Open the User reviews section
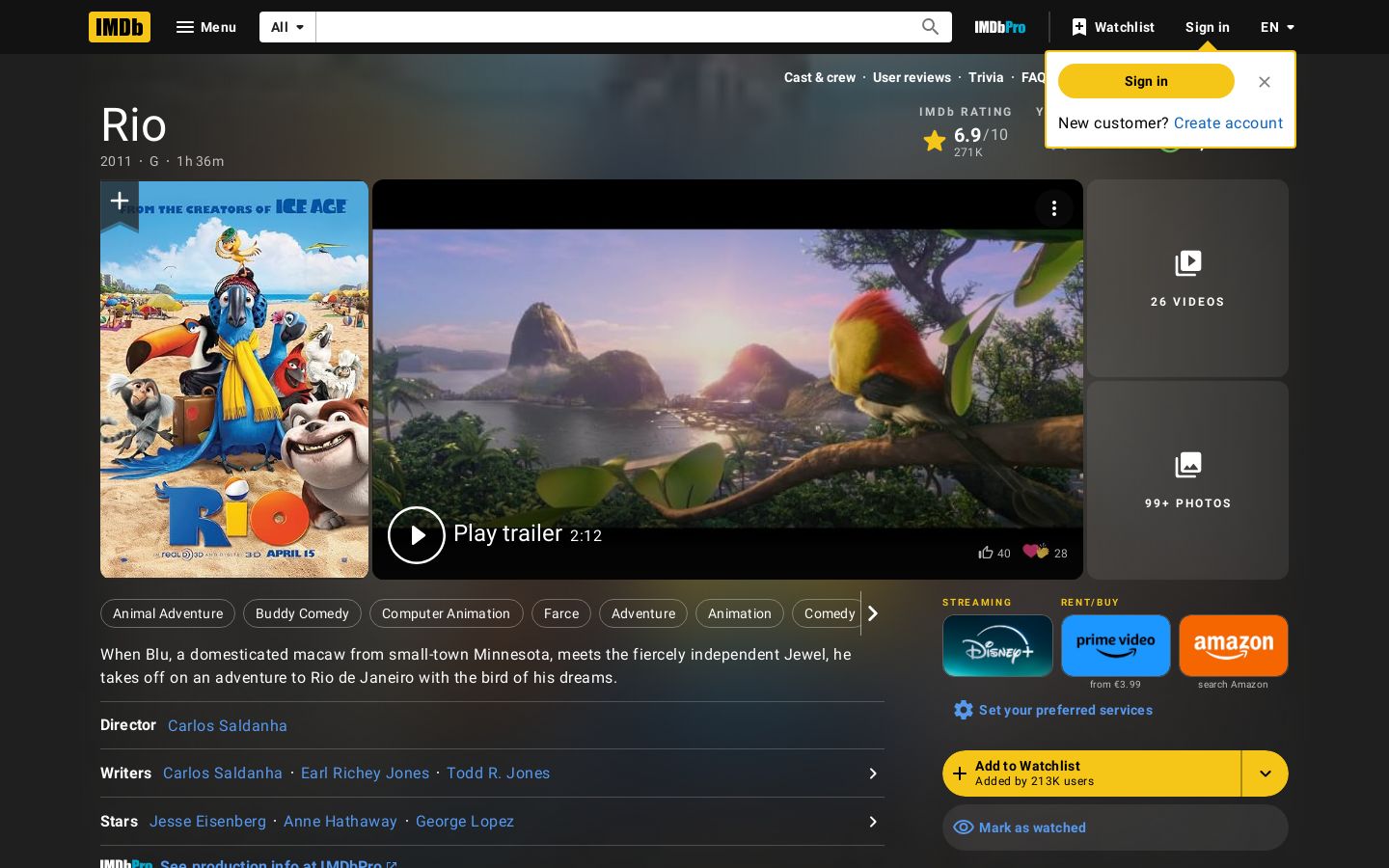This screenshot has width=1389, height=868. (x=912, y=77)
